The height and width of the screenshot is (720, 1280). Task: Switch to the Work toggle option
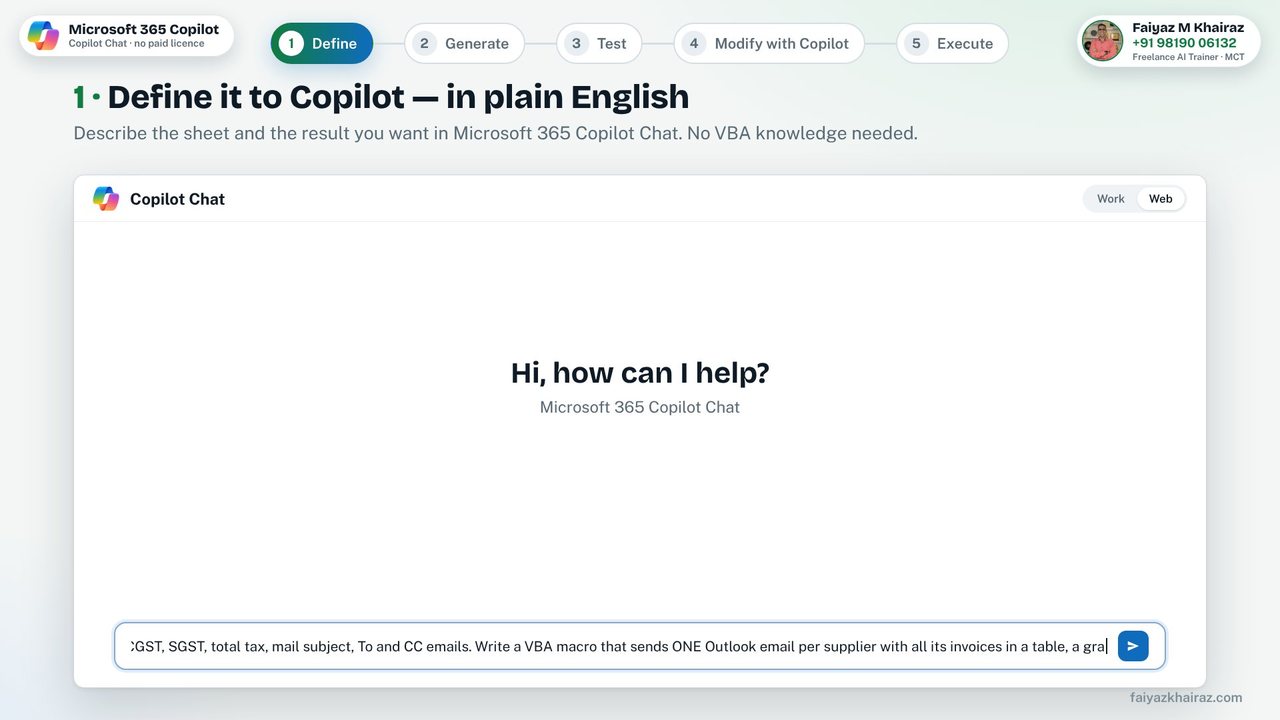pos(1111,199)
